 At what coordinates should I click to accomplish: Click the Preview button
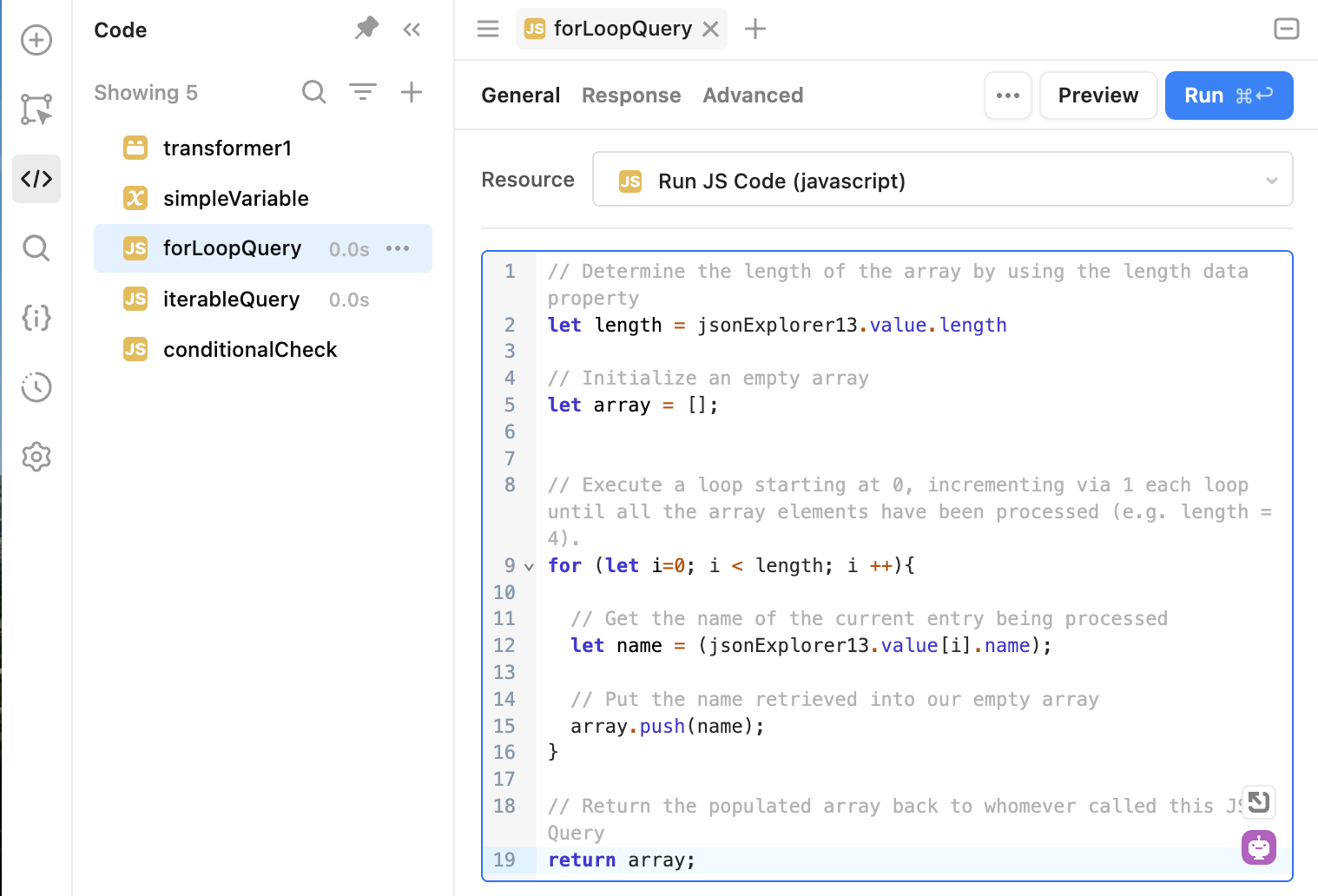pyautogui.click(x=1098, y=96)
